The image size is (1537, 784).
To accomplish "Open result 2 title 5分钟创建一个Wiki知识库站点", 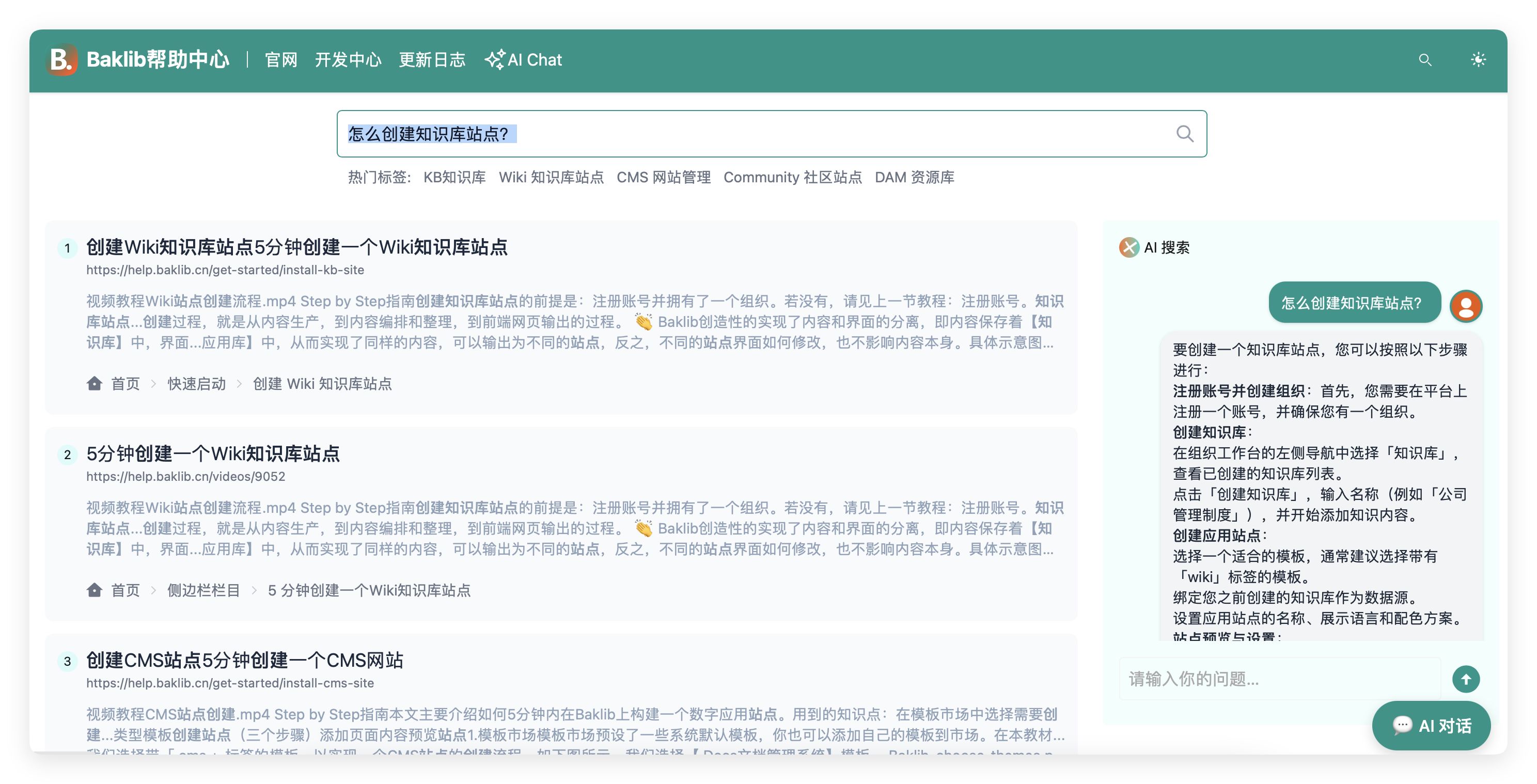I will [x=213, y=453].
